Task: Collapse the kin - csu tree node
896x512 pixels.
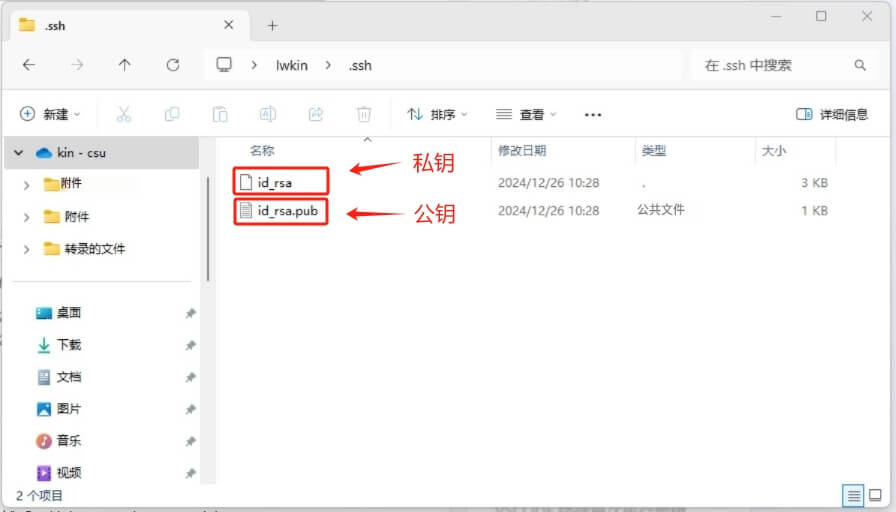Action: pyautogui.click(x=19, y=153)
